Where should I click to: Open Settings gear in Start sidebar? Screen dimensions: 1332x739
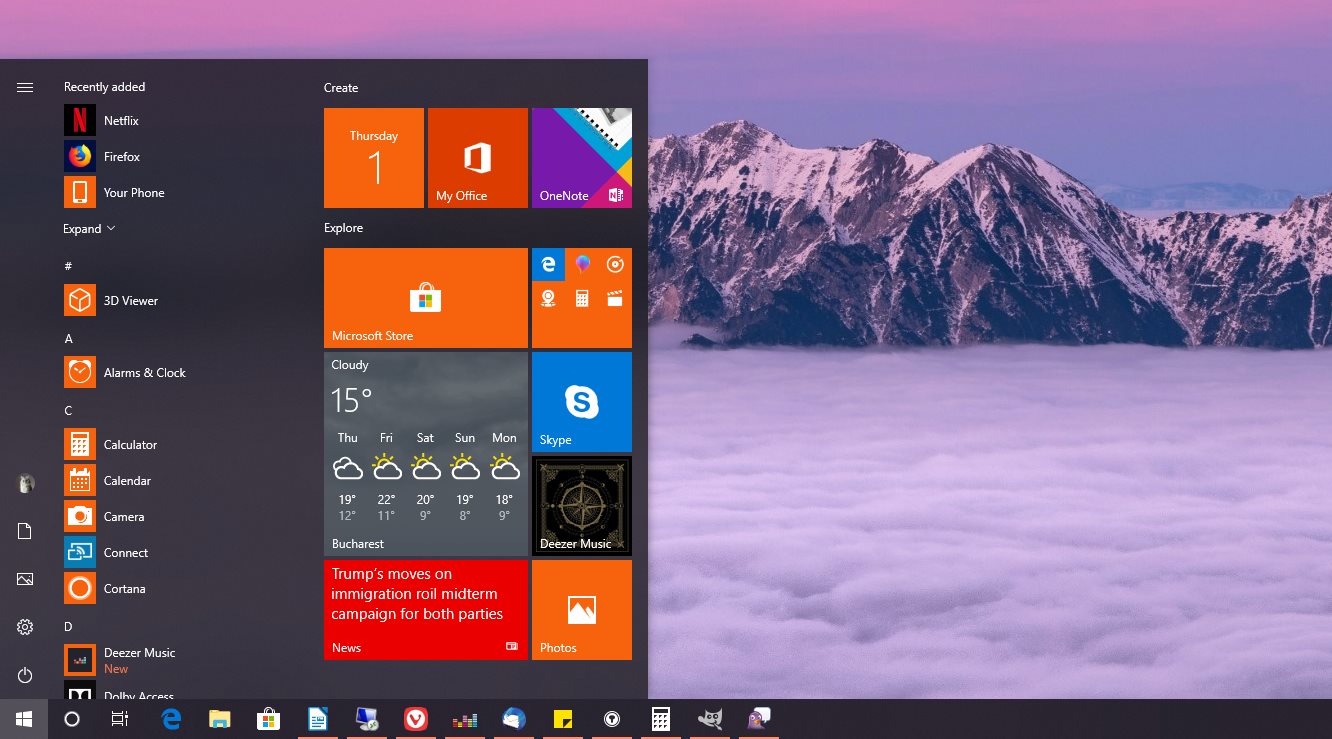pos(25,627)
